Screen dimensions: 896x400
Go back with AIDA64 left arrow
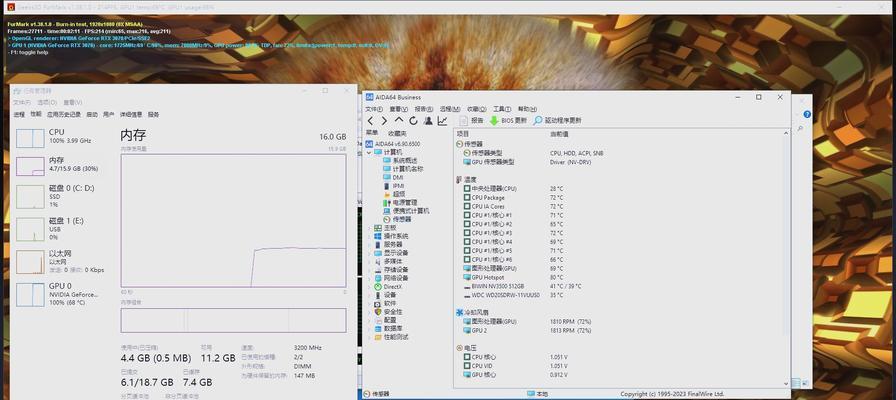(370, 121)
